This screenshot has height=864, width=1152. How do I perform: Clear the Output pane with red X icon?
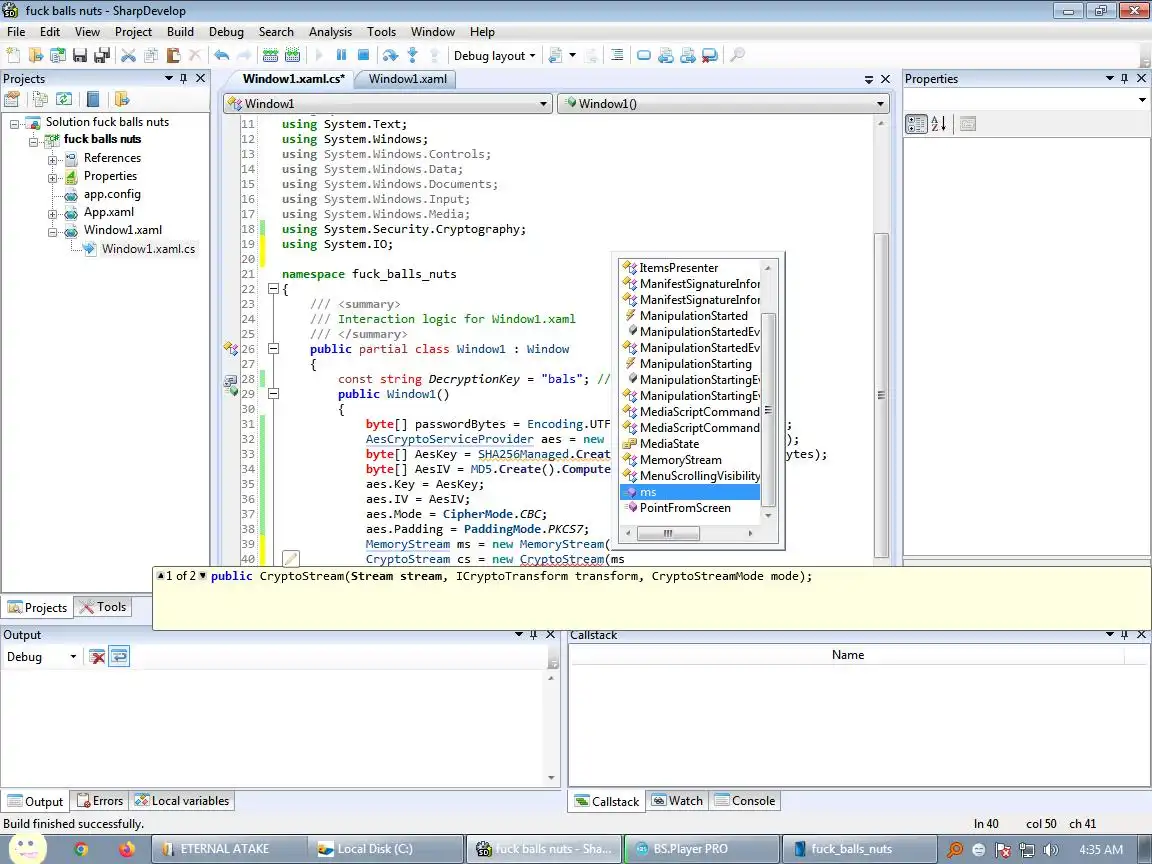(x=97, y=657)
